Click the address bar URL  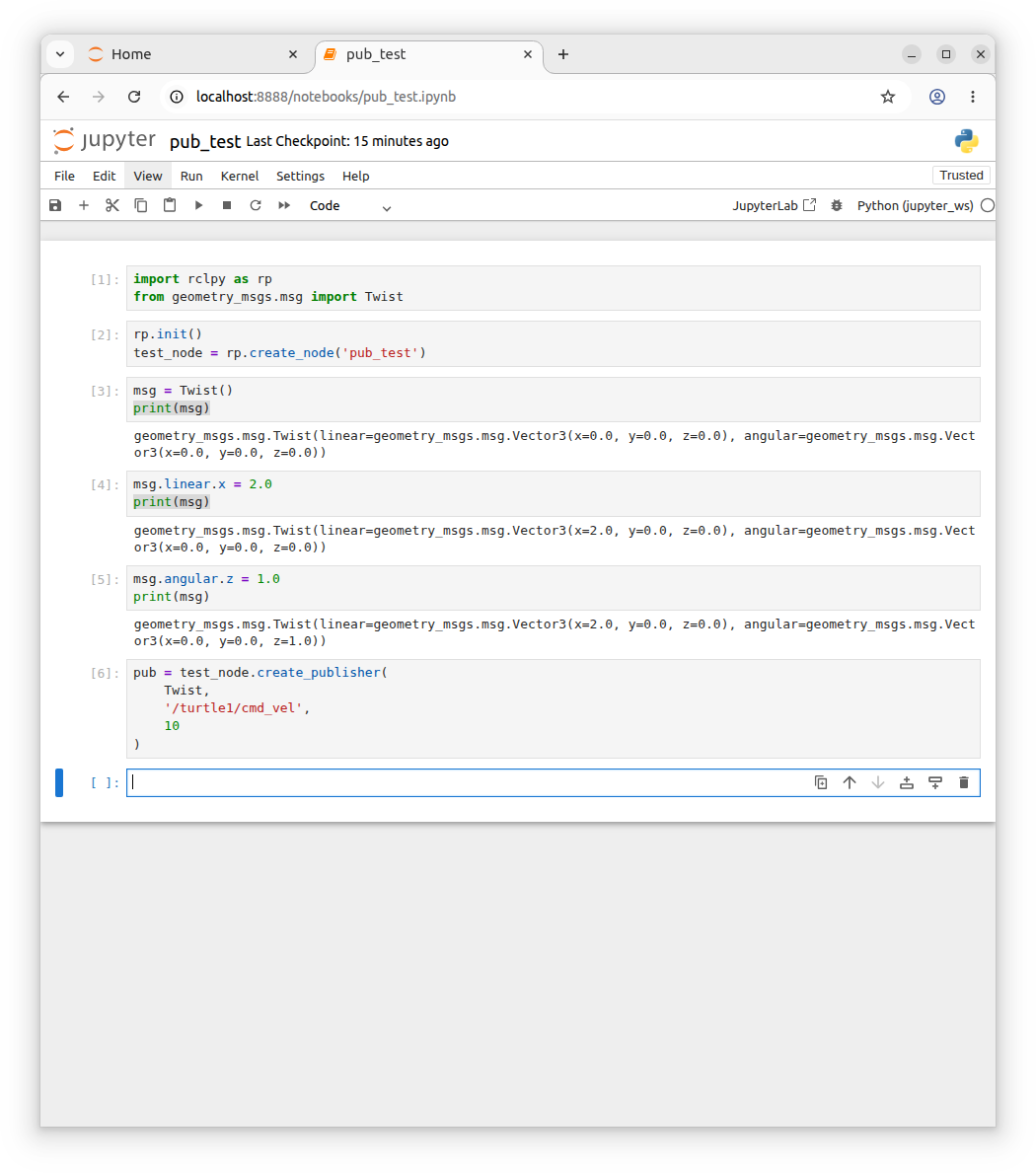(326, 97)
